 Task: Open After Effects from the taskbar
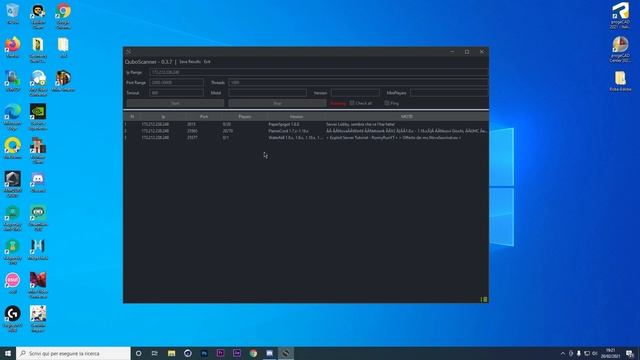click(237, 353)
